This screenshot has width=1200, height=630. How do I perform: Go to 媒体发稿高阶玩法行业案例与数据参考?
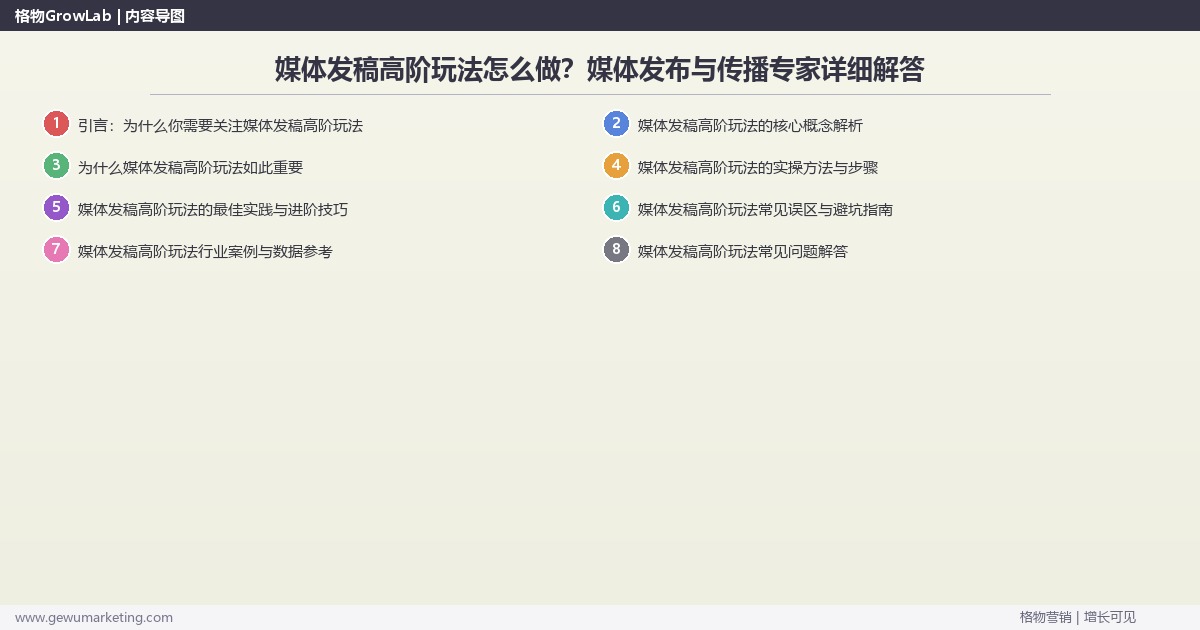205,252
